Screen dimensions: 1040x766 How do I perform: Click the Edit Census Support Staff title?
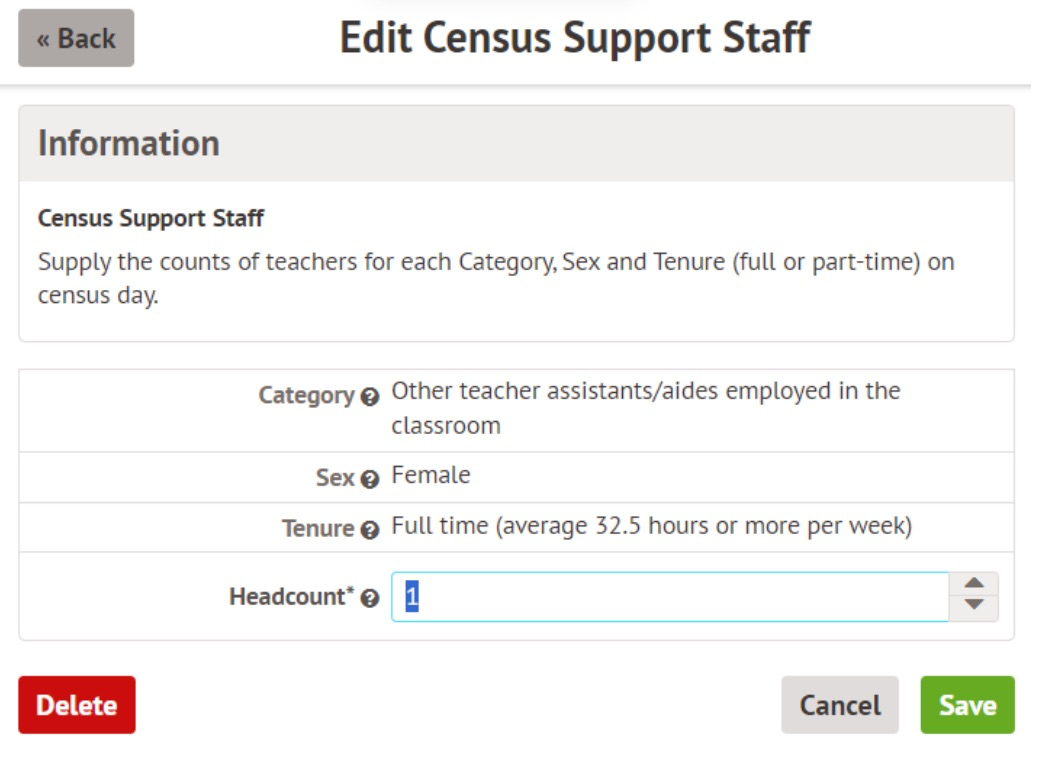[x=574, y=39]
